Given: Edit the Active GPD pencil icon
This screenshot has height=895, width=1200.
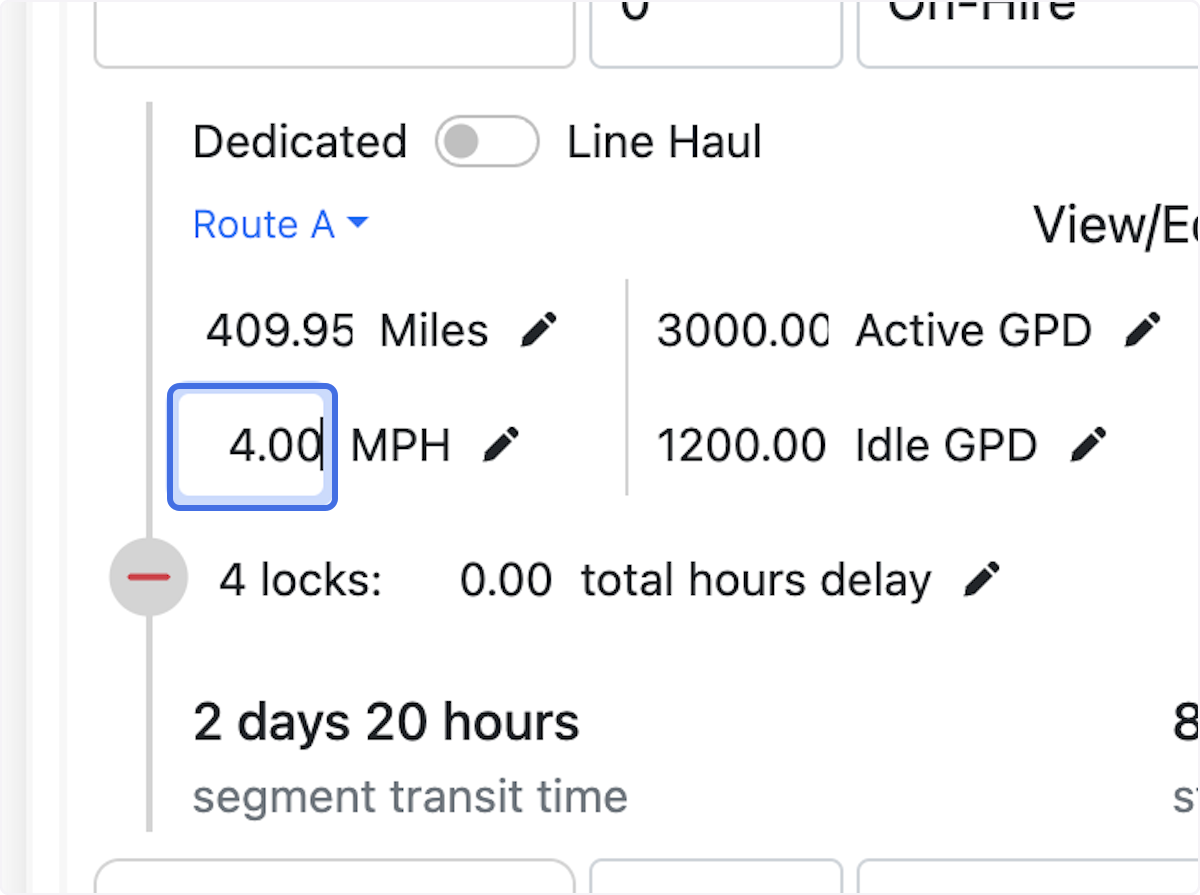Looking at the screenshot, I should click(x=1143, y=329).
